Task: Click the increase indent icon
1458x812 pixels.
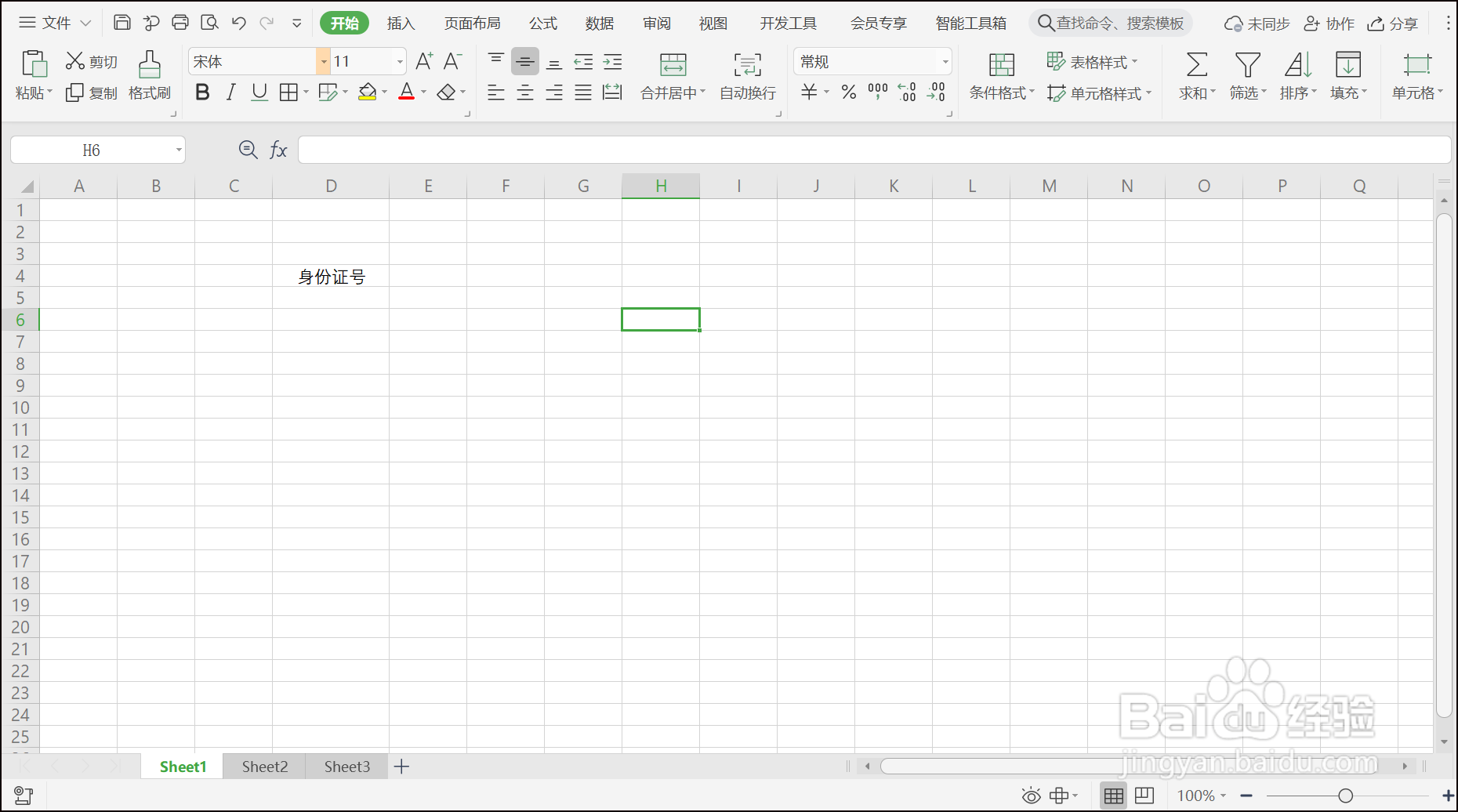Action: point(613,62)
